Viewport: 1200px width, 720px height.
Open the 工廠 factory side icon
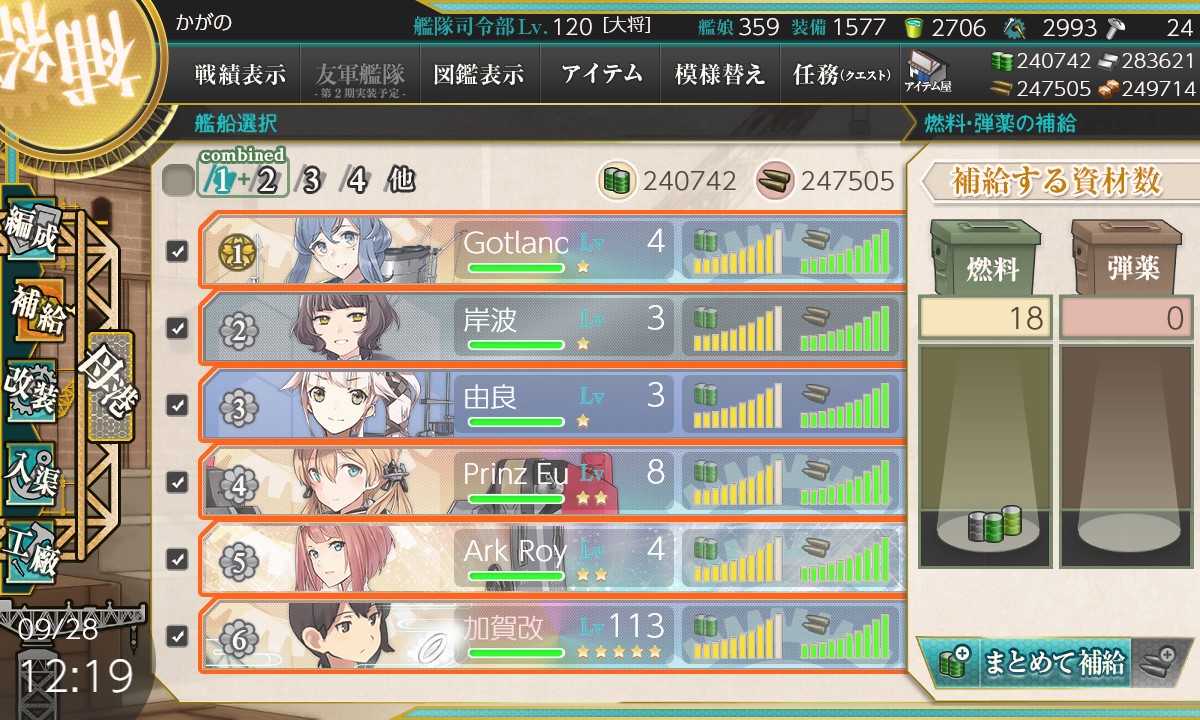click(32, 550)
